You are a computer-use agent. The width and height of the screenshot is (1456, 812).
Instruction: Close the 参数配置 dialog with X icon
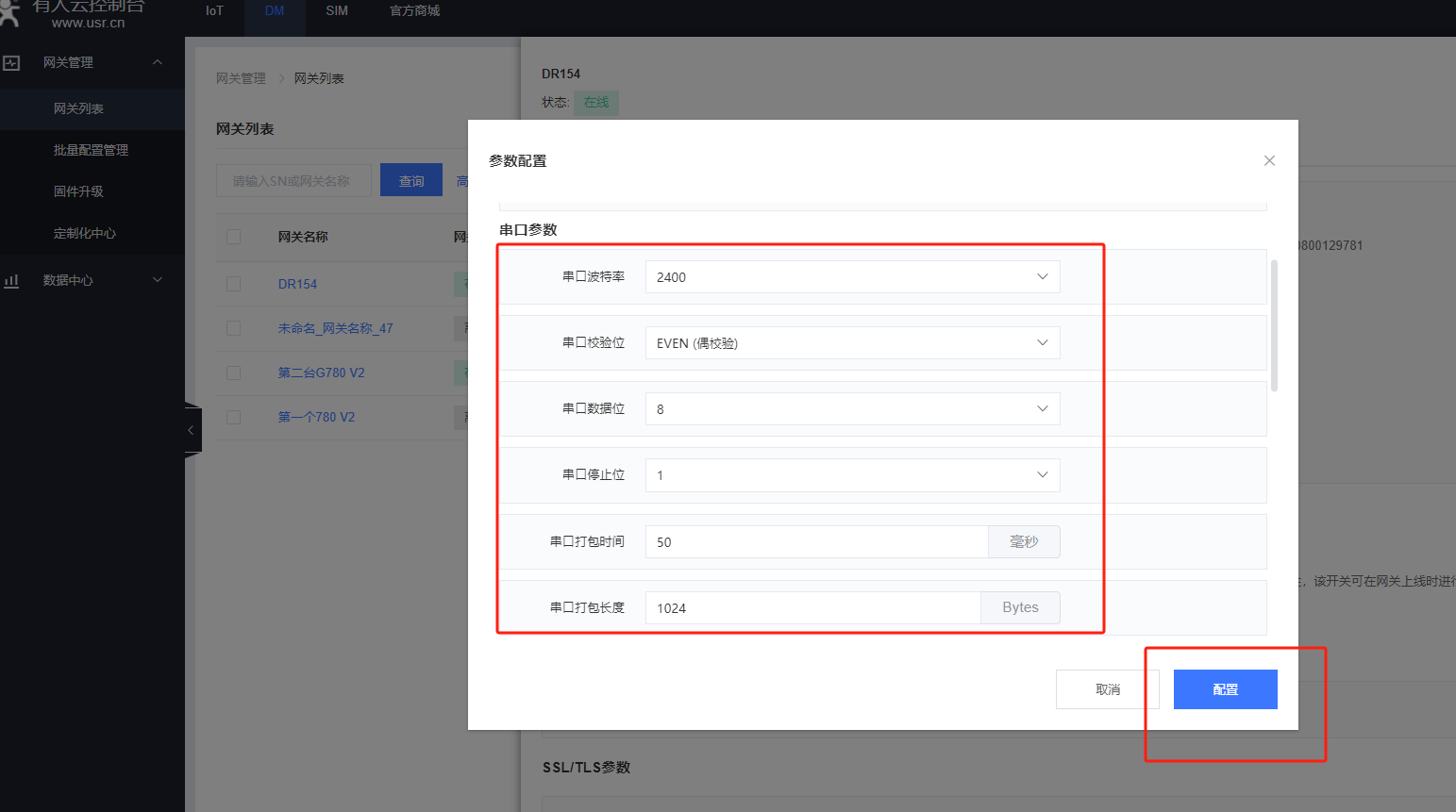[x=1269, y=160]
